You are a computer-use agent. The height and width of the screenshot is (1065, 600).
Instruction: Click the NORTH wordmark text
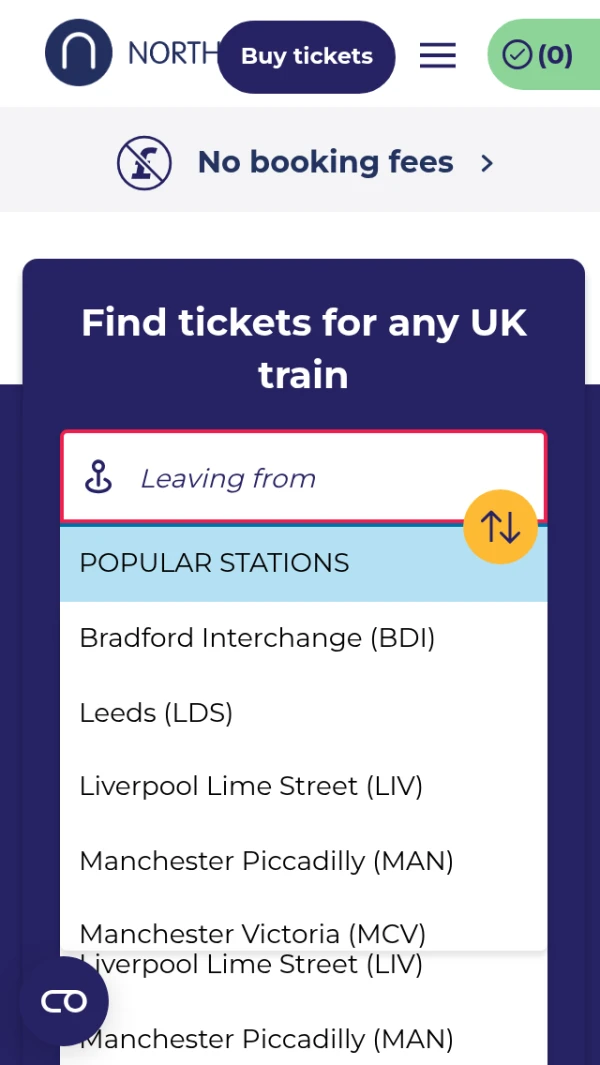pyautogui.click(x=172, y=53)
